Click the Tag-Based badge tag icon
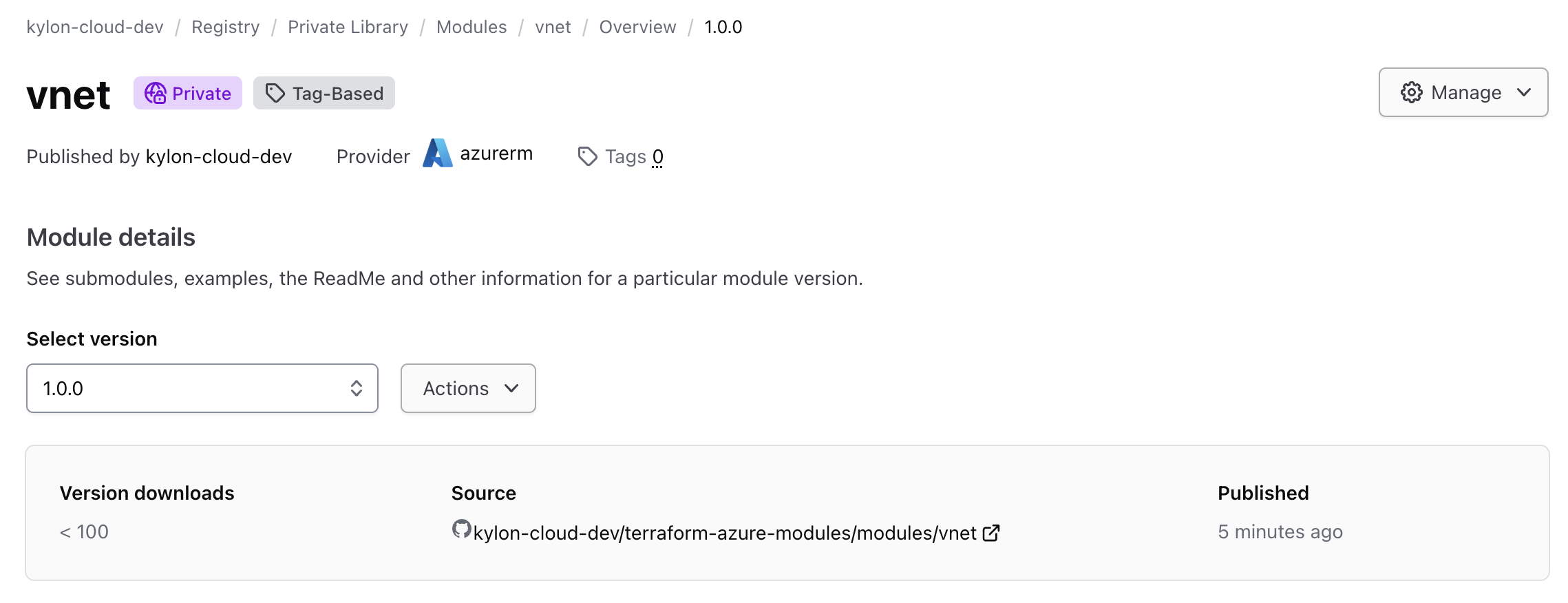Viewport: 1568px width, 603px height. [275, 93]
